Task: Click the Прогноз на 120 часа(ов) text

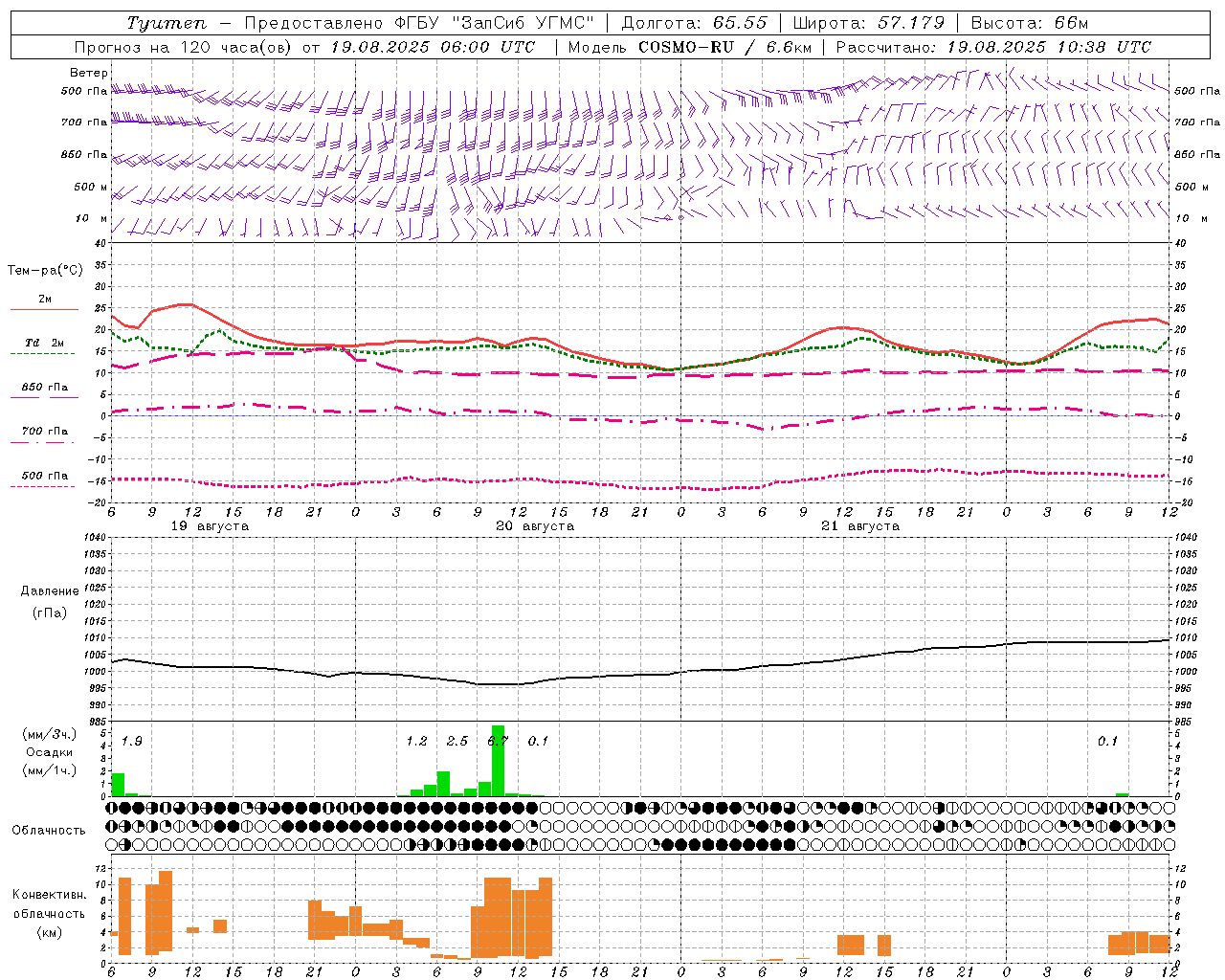Action: click(x=184, y=47)
